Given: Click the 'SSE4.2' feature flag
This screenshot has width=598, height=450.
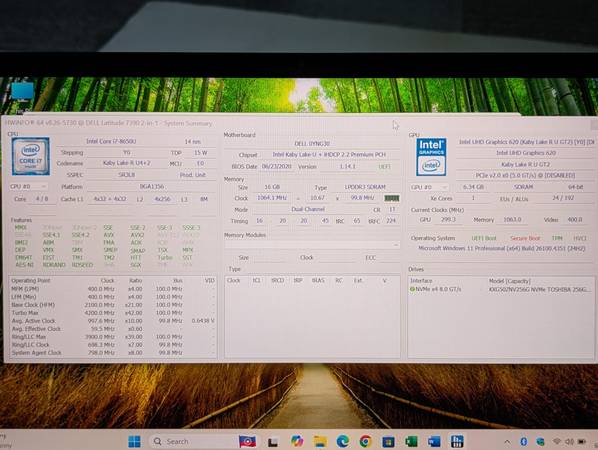Looking at the screenshot, I should pyautogui.click(x=80, y=235).
